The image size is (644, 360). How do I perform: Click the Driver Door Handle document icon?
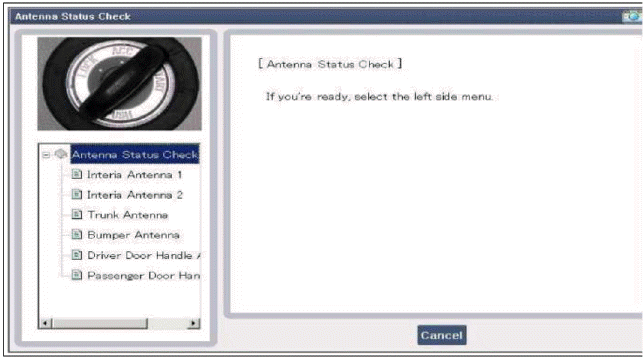tap(77, 255)
